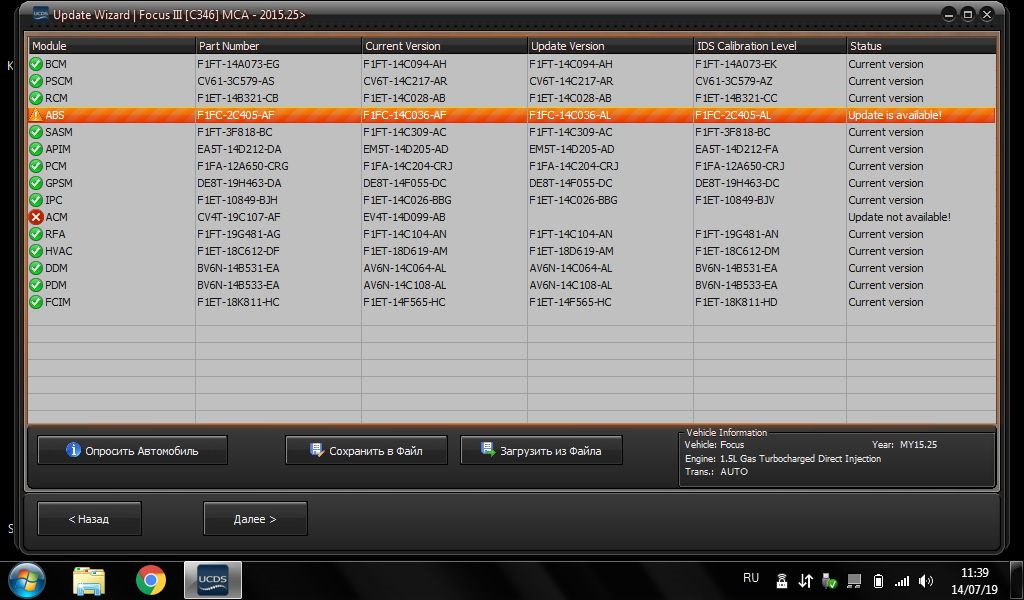Open volume speaker icon in tray
Screen dimensions: 1024x600
(925, 580)
